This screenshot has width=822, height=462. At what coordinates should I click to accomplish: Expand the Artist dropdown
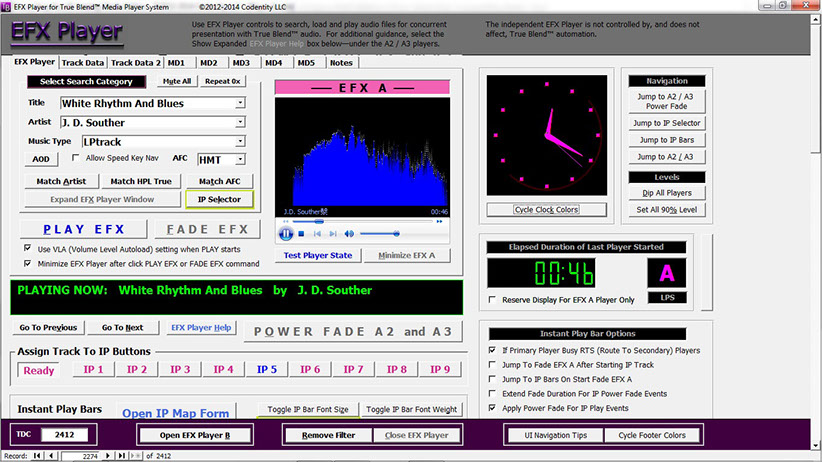click(x=241, y=123)
